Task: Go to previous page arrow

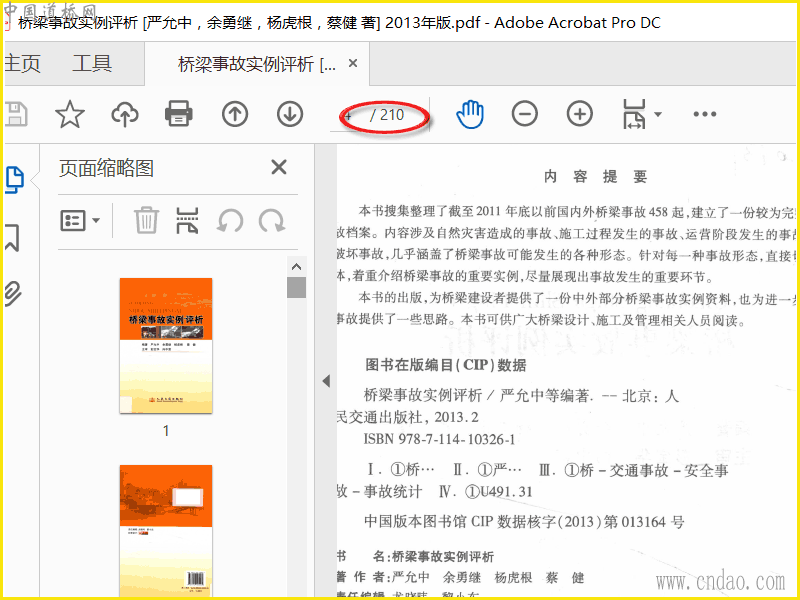Action: coord(235,114)
